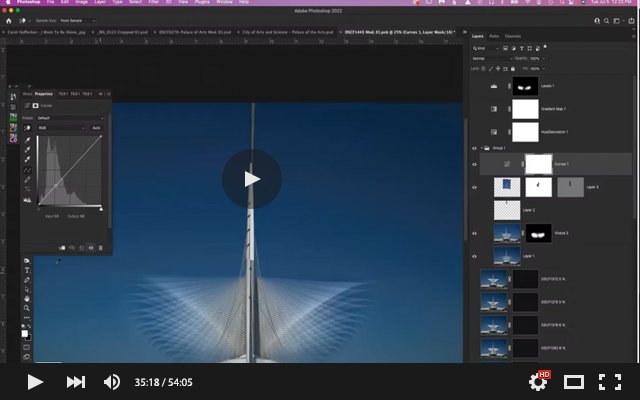The image size is (640, 400).
Task: Open the Preset Default dropdown
Action: click(70, 118)
